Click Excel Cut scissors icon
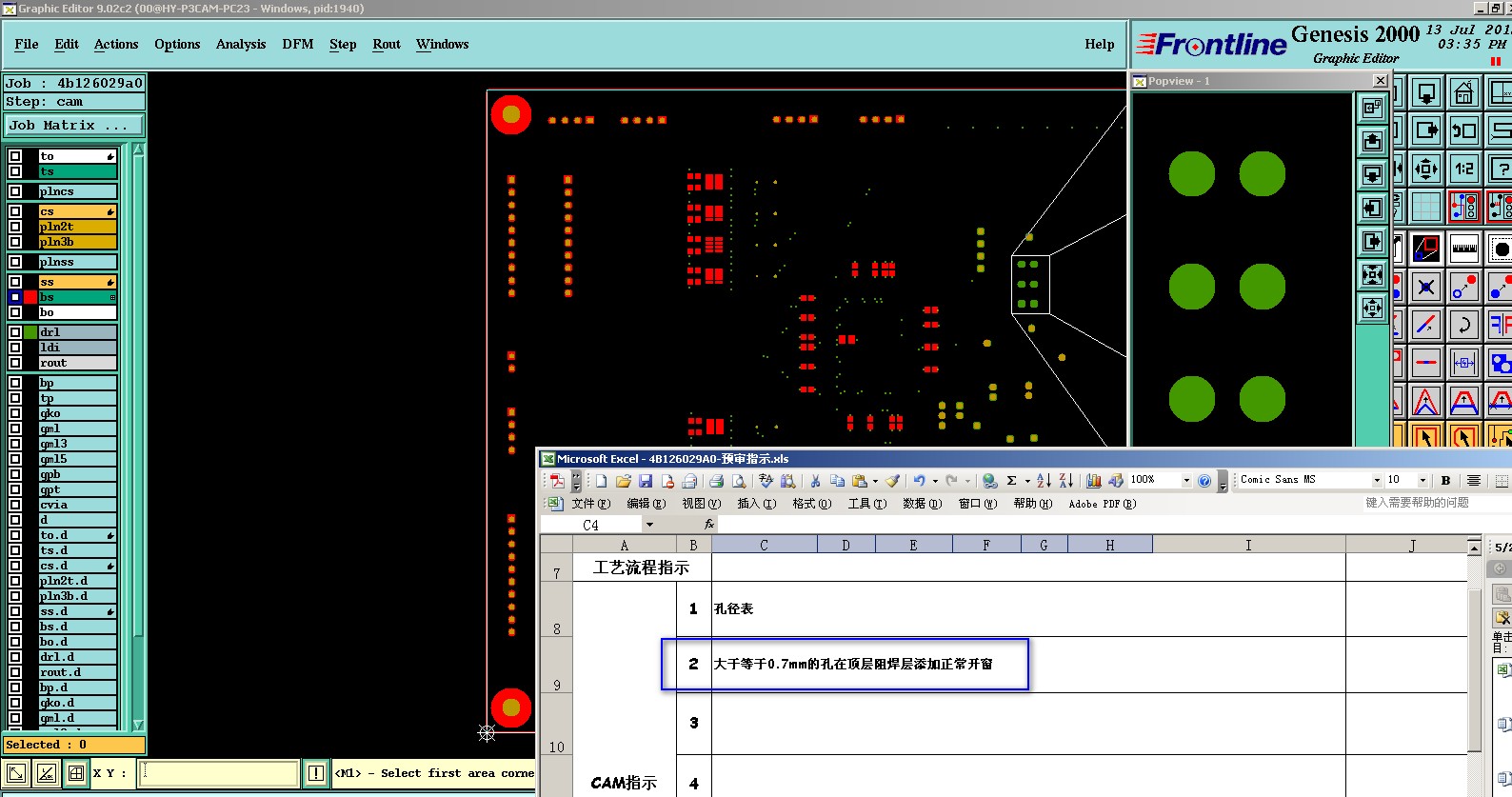1512x797 pixels. 815,481
